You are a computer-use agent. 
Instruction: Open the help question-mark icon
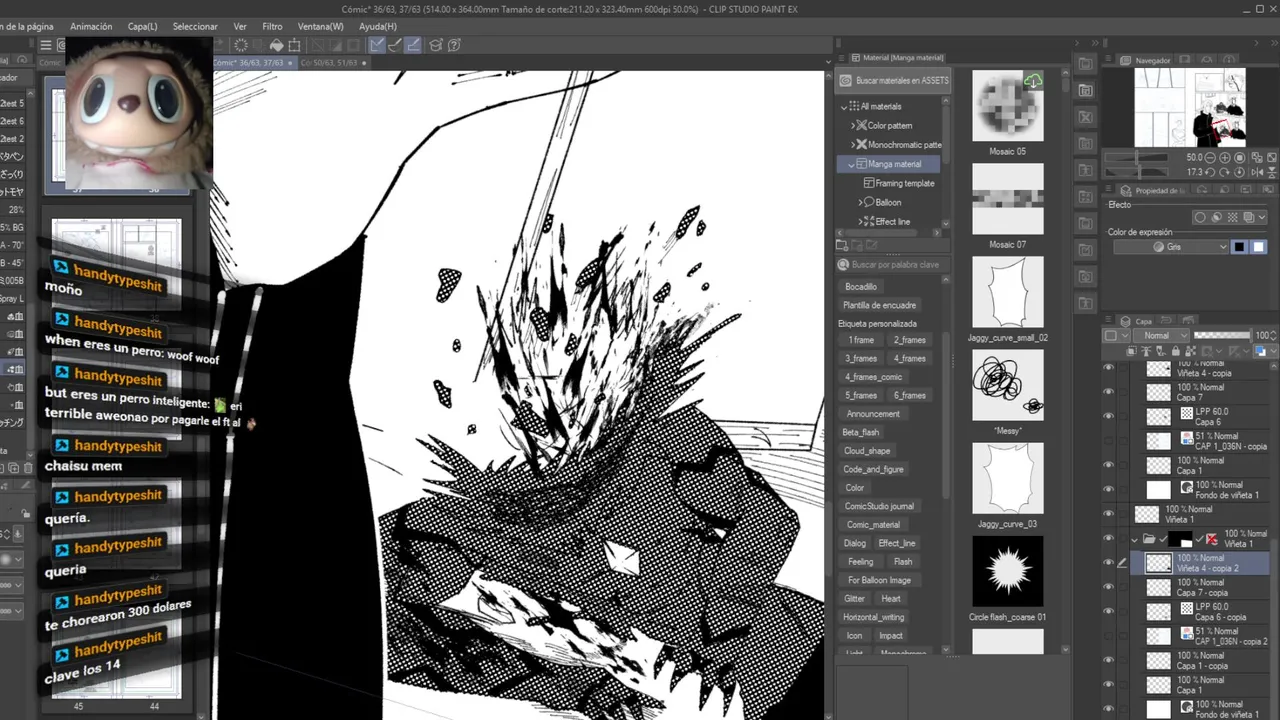(454, 45)
